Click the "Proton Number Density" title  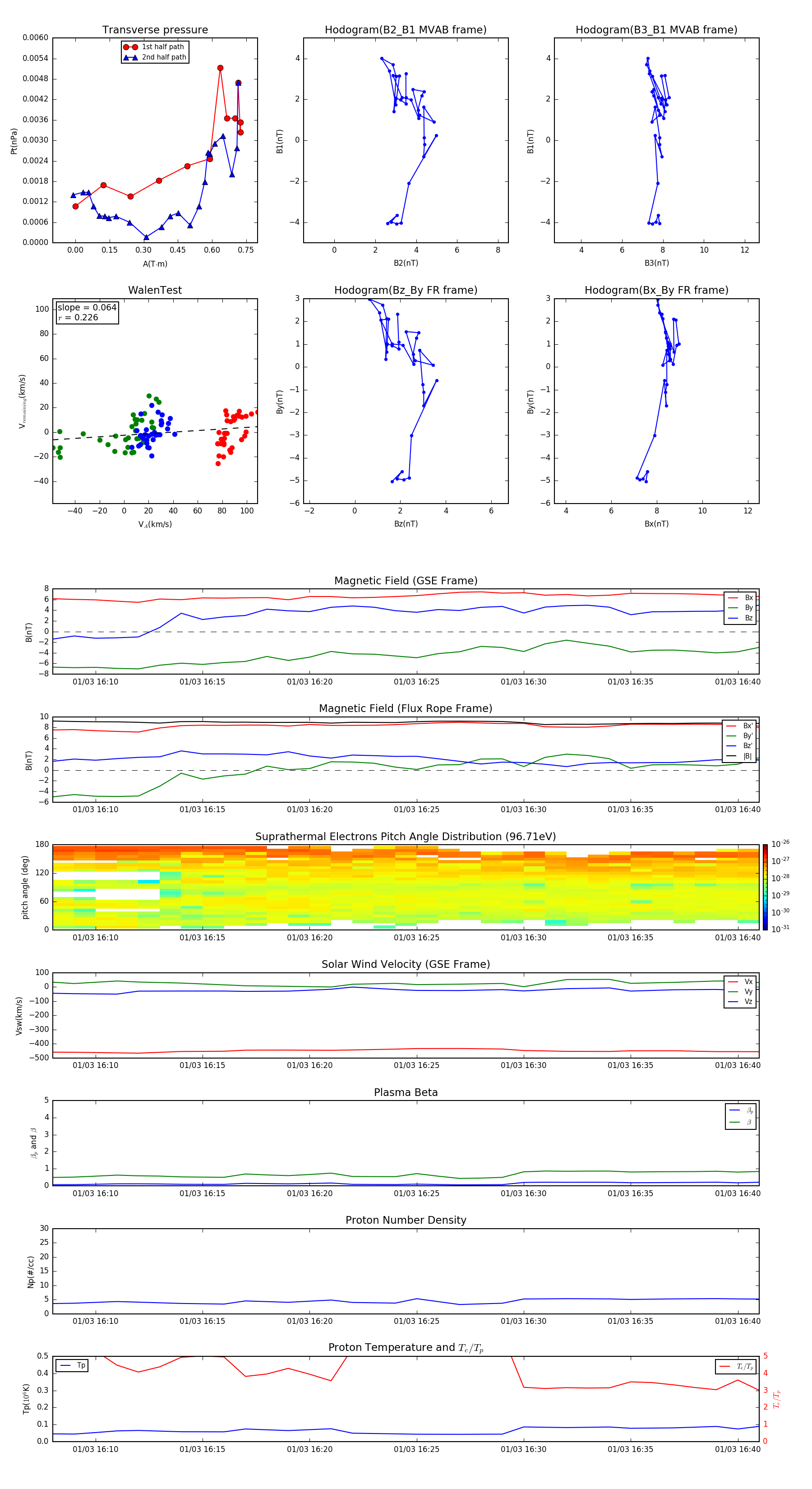(406, 1221)
